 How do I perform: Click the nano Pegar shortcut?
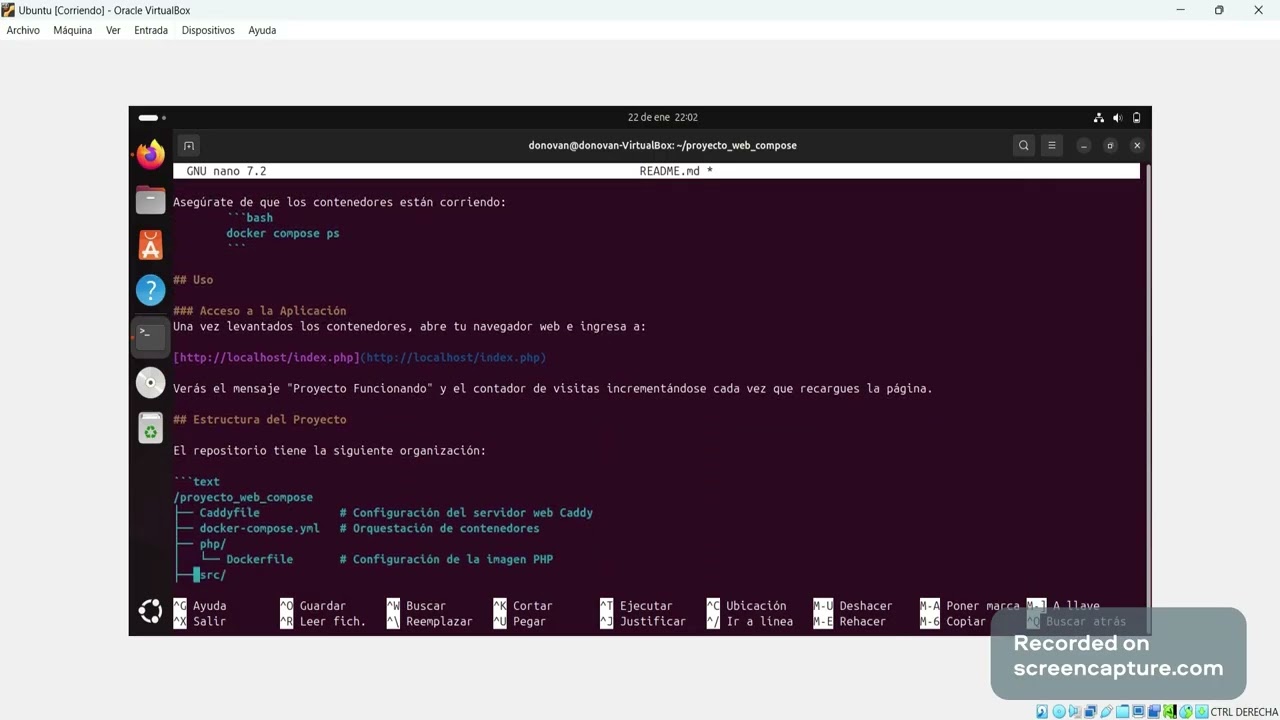[x=520, y=622]
